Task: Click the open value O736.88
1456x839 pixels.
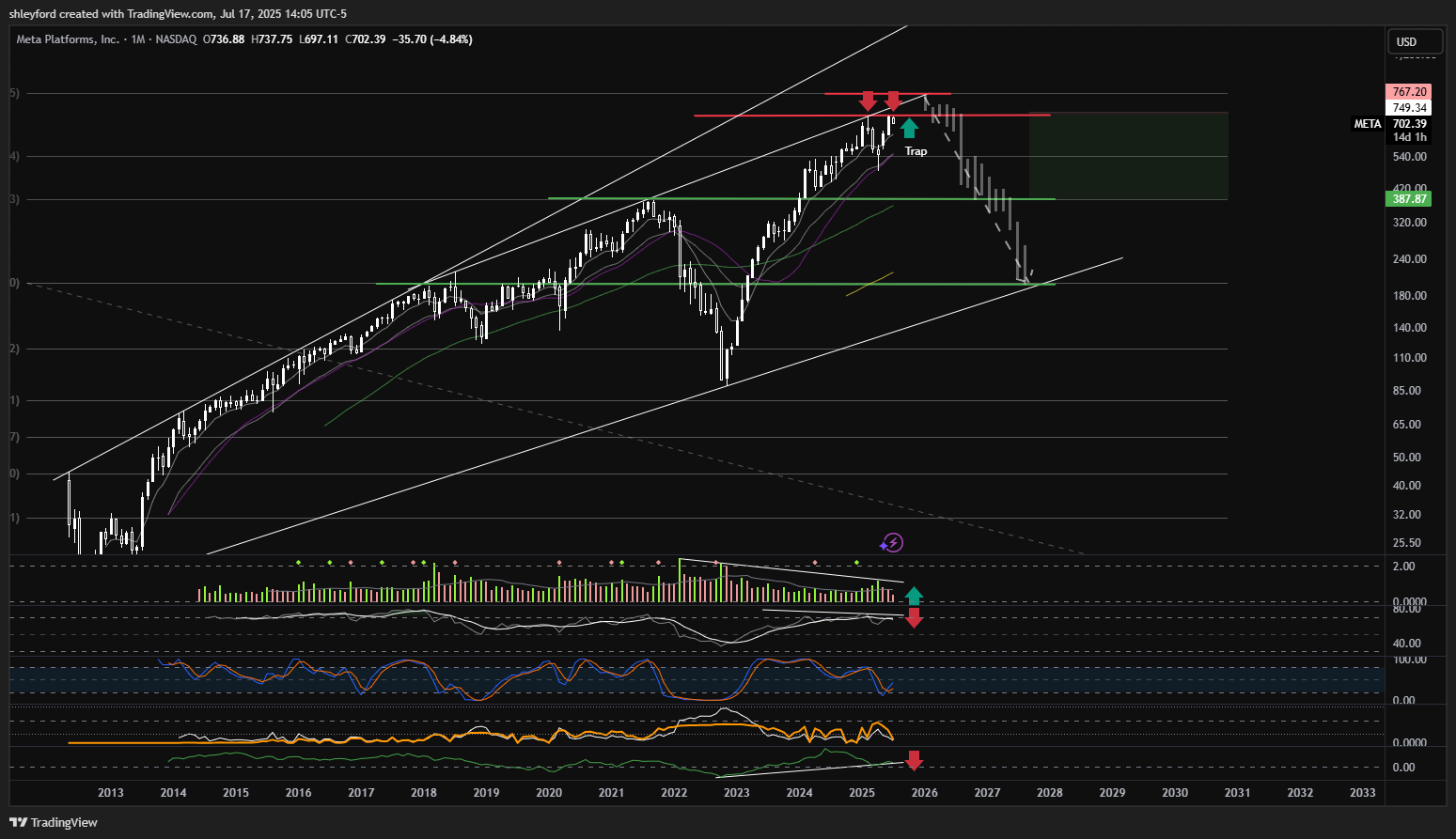Action: tap(223, 39)
